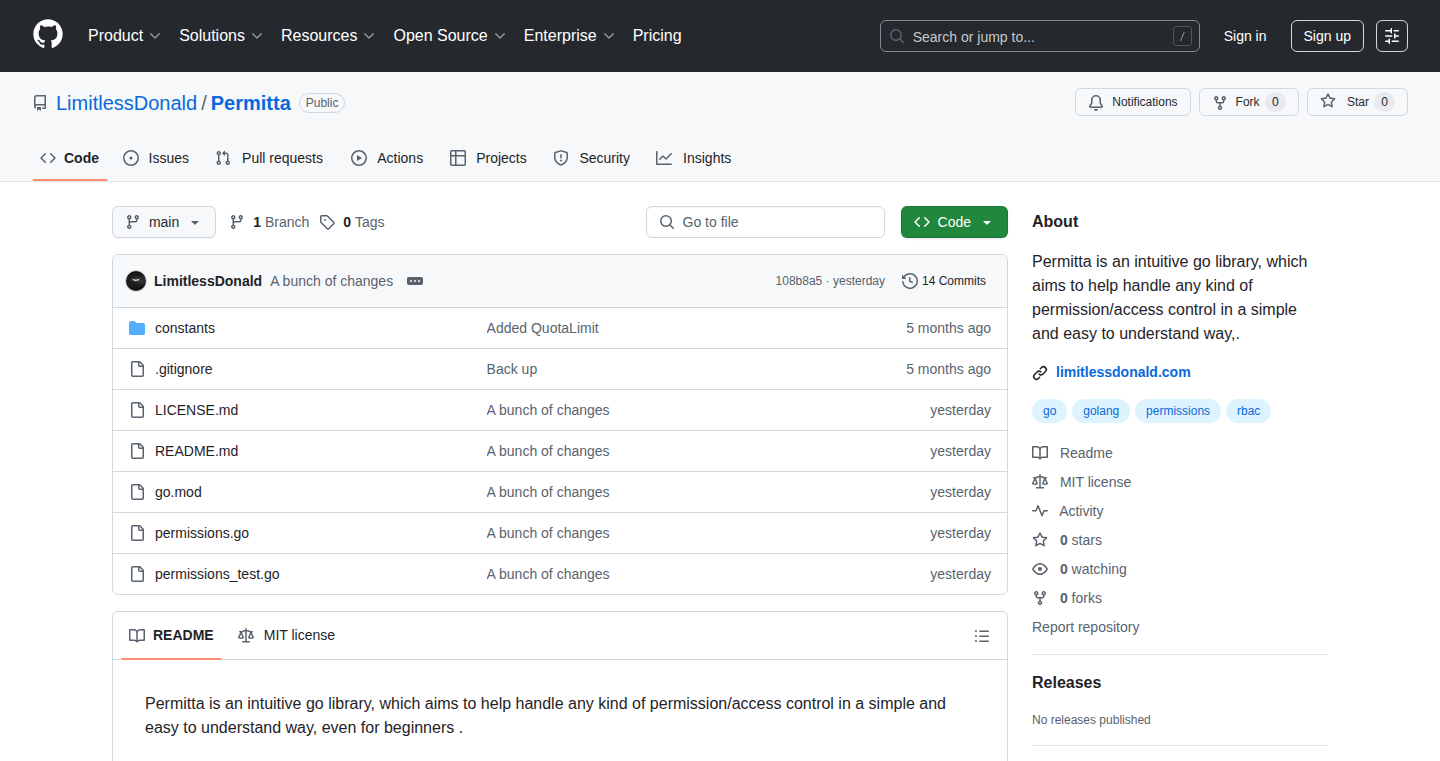Image resolution: width=1440 pixels, height=761 pixels.
Task: Open the Permitta repository name link
Action: [x=251, y=103]
